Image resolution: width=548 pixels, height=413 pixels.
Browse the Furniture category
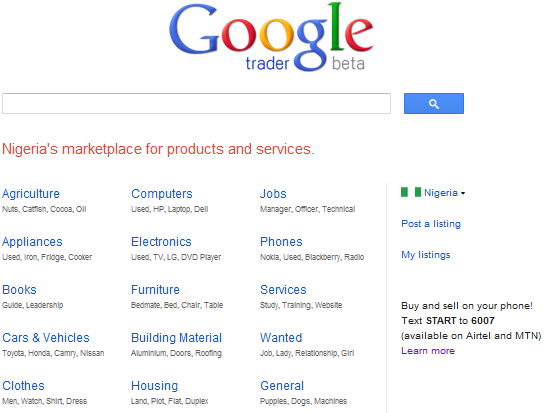[155, 290]
